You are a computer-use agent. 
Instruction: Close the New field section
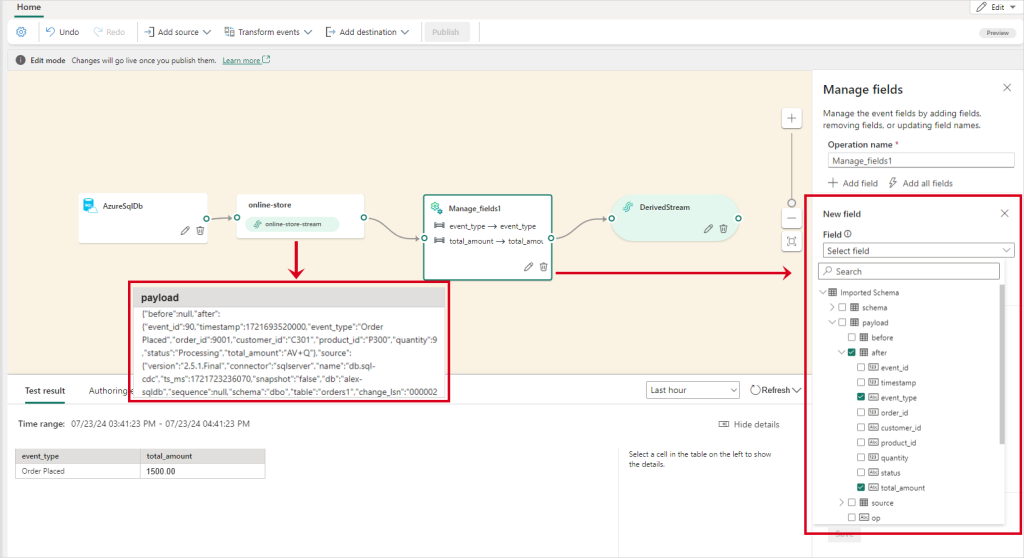click(1004, 213)
